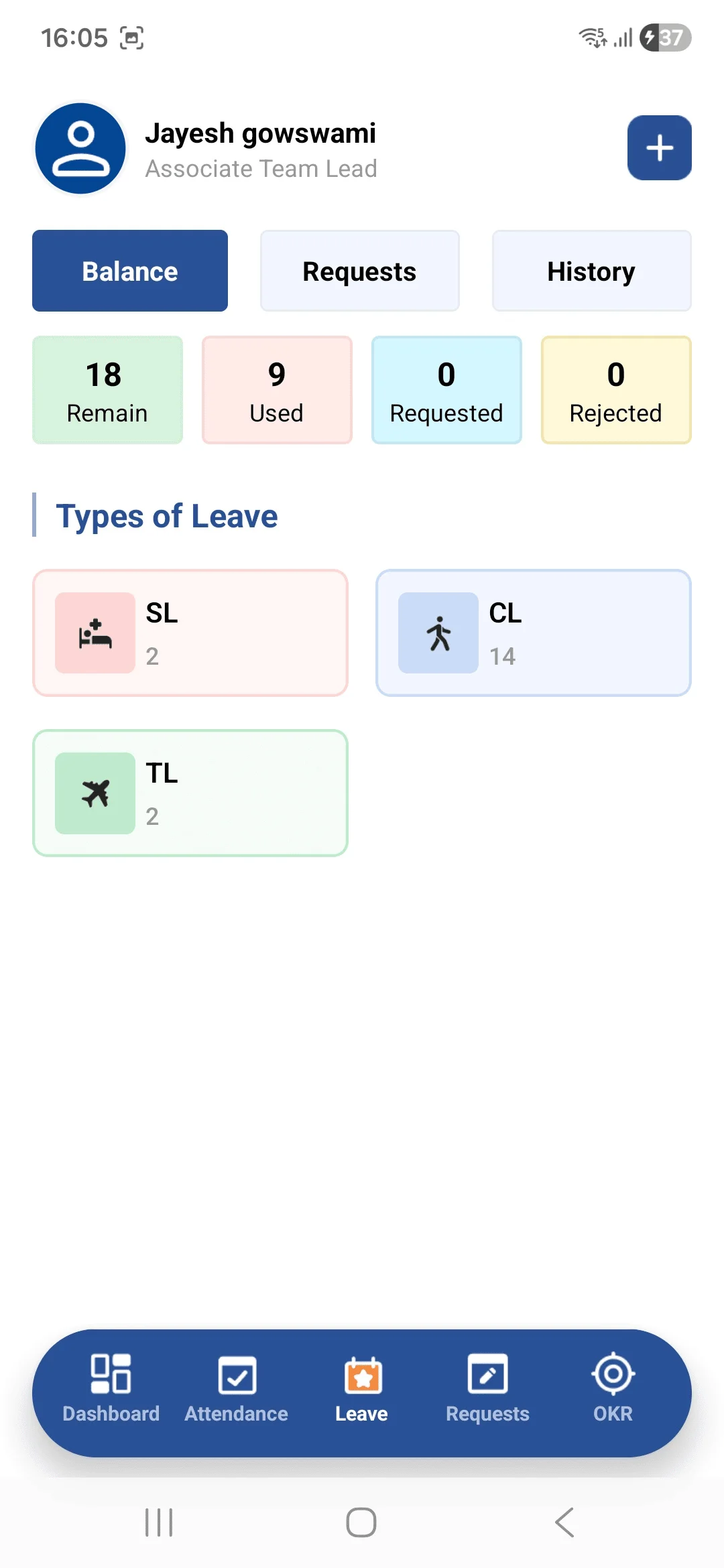Tap the user profile avatar icon
This screenshot has width=724, height=1568.
point(80,148)
